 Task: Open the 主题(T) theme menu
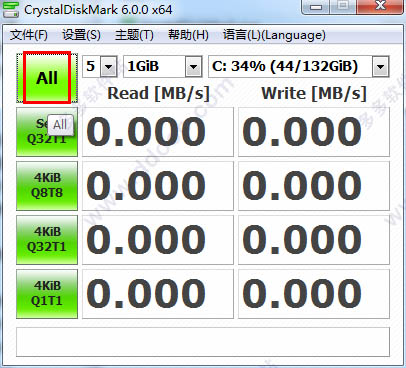pyautogui.click(x=134, y=35)
